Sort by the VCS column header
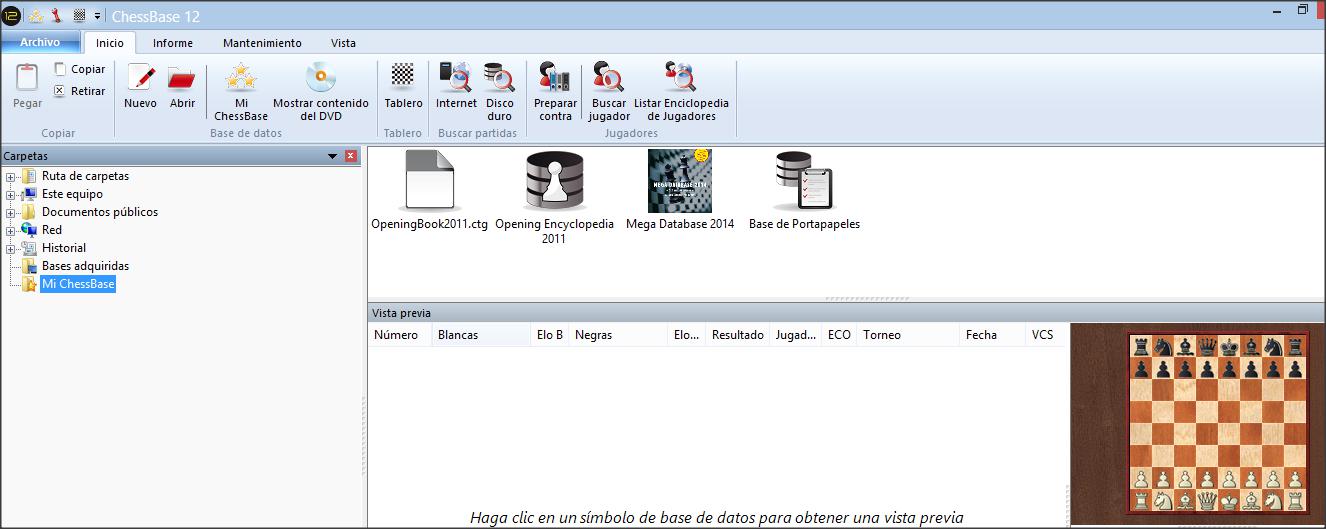This screenshot has width=1326, height=529. (1046, 335)
